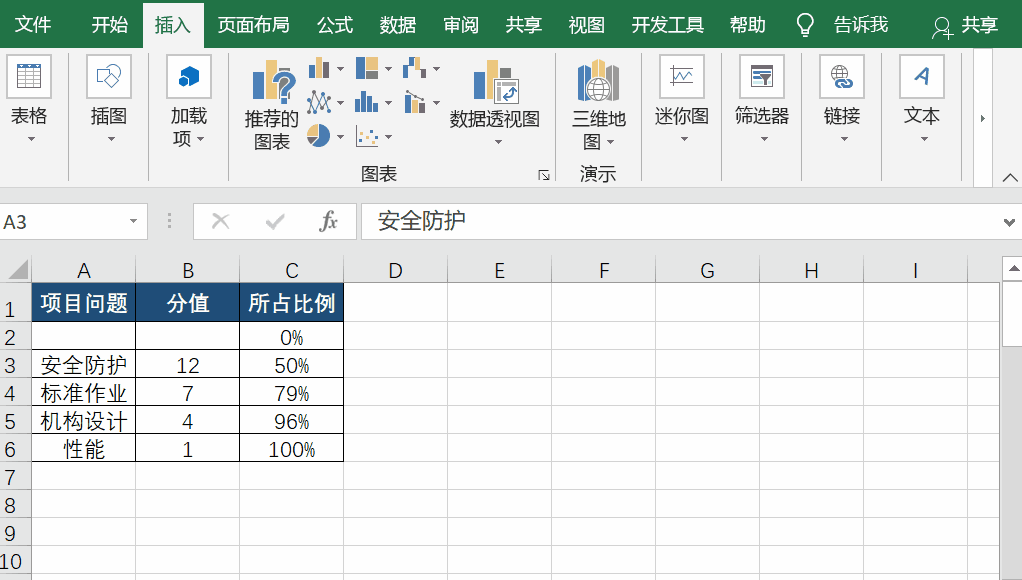Insert waterfall chart icon
The image size is (1022, 580).
click(415, 68)
